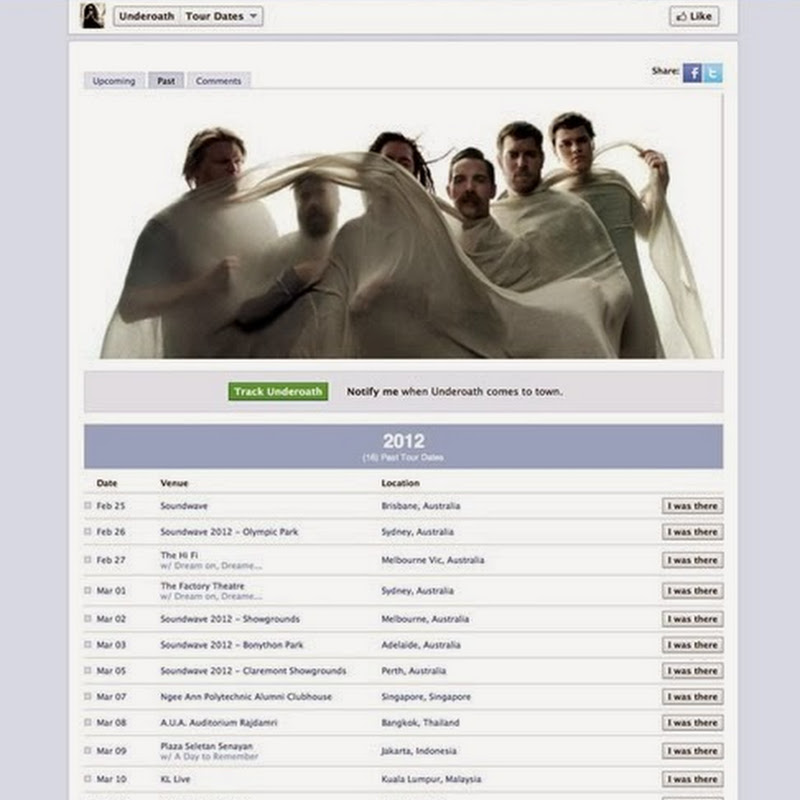Image resolution: width=800 pixels, height=800 pixels.
Task: Open the Tour Dates dropdown arrow
Action: click(x=253, y=16)
